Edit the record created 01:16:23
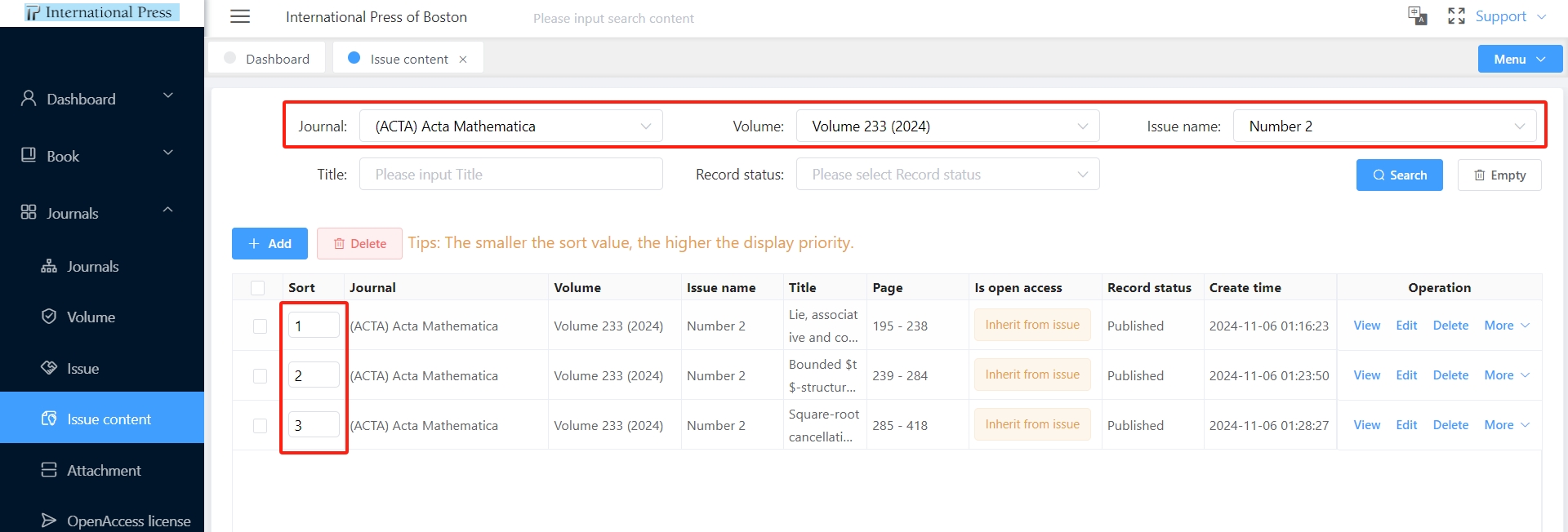Screen dimensions: 1568x532 1406,326
